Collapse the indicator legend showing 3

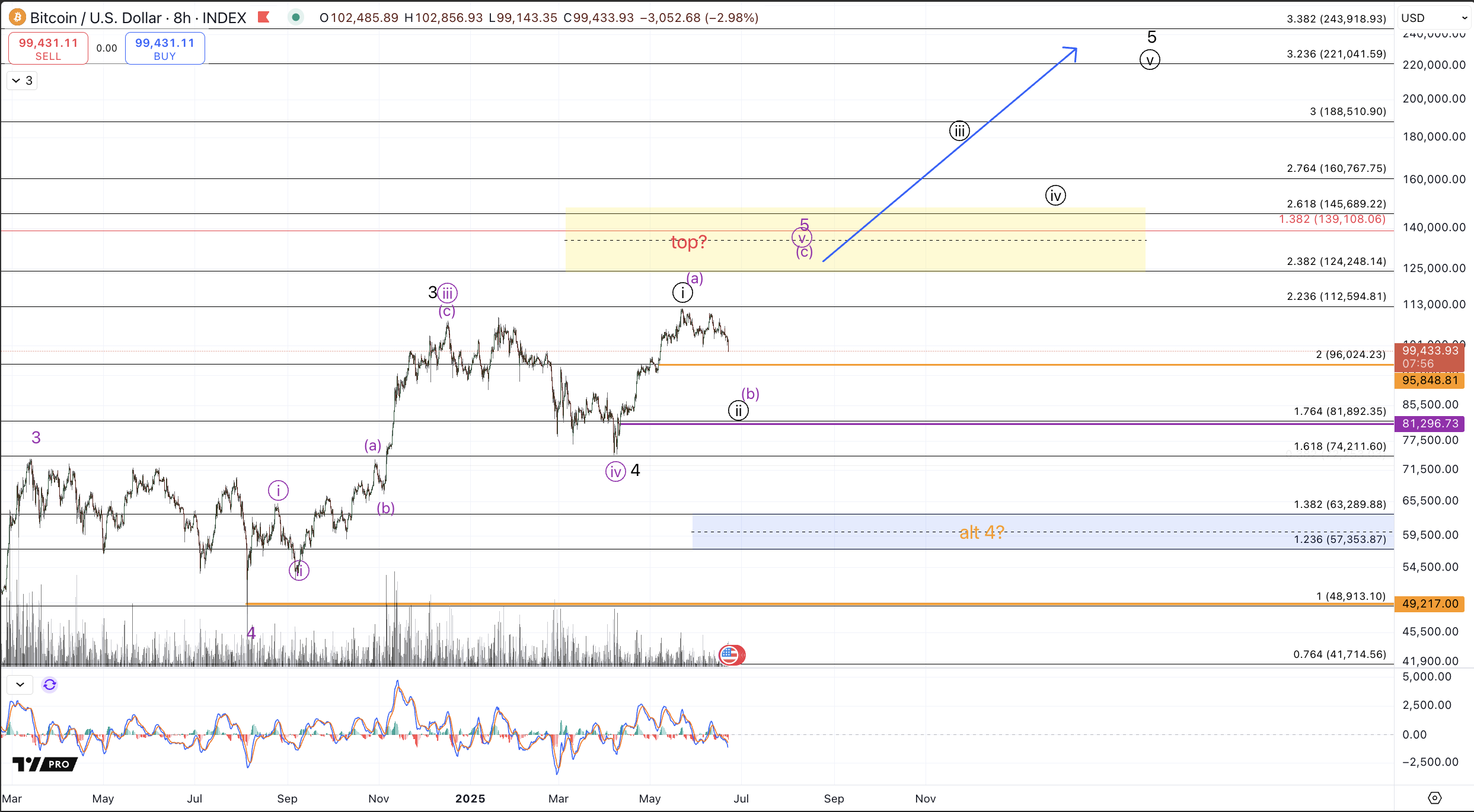(x=22, y=81)
